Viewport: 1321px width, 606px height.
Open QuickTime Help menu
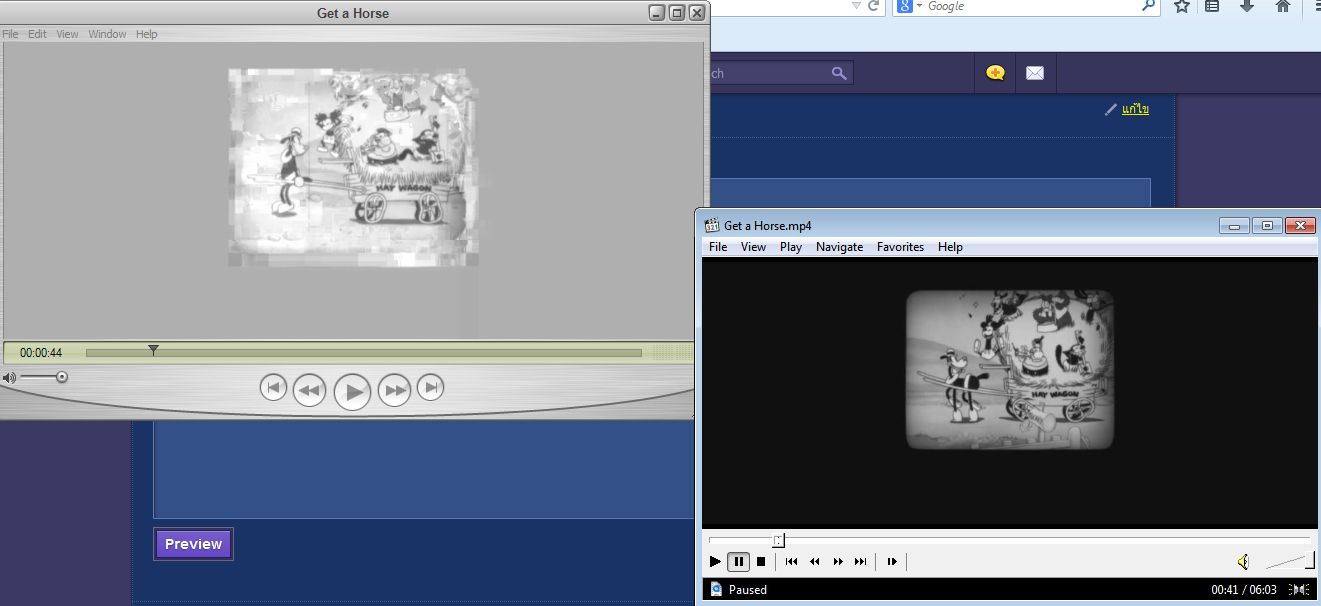coord(147,34)
